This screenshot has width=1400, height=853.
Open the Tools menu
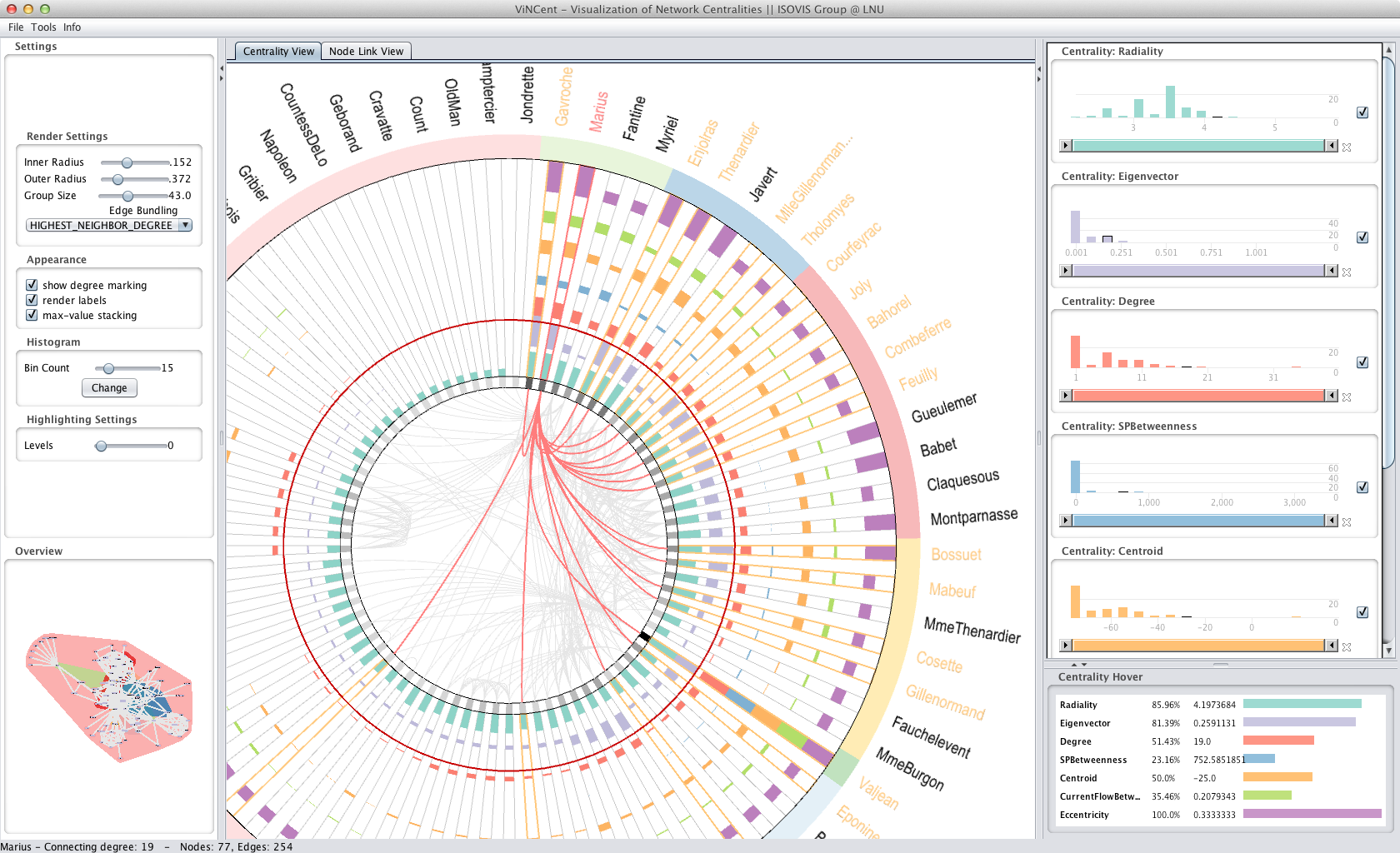pyautogui.click(x=43, y=27)
